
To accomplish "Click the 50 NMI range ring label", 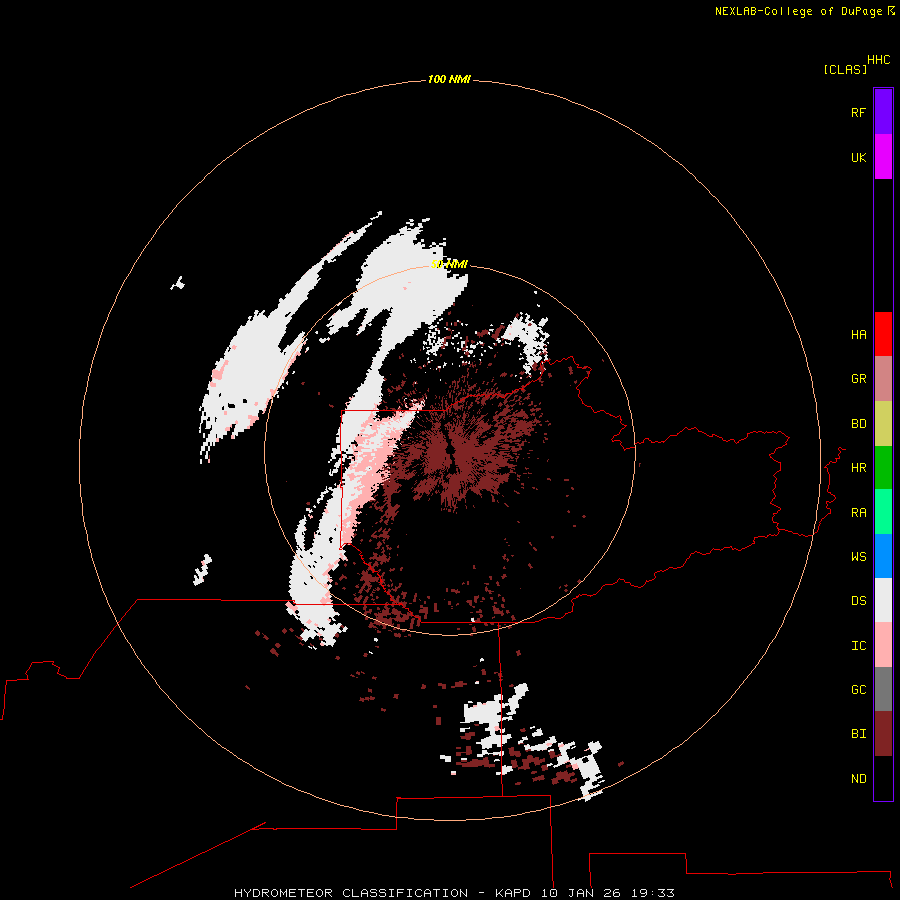I will point(449,264).
